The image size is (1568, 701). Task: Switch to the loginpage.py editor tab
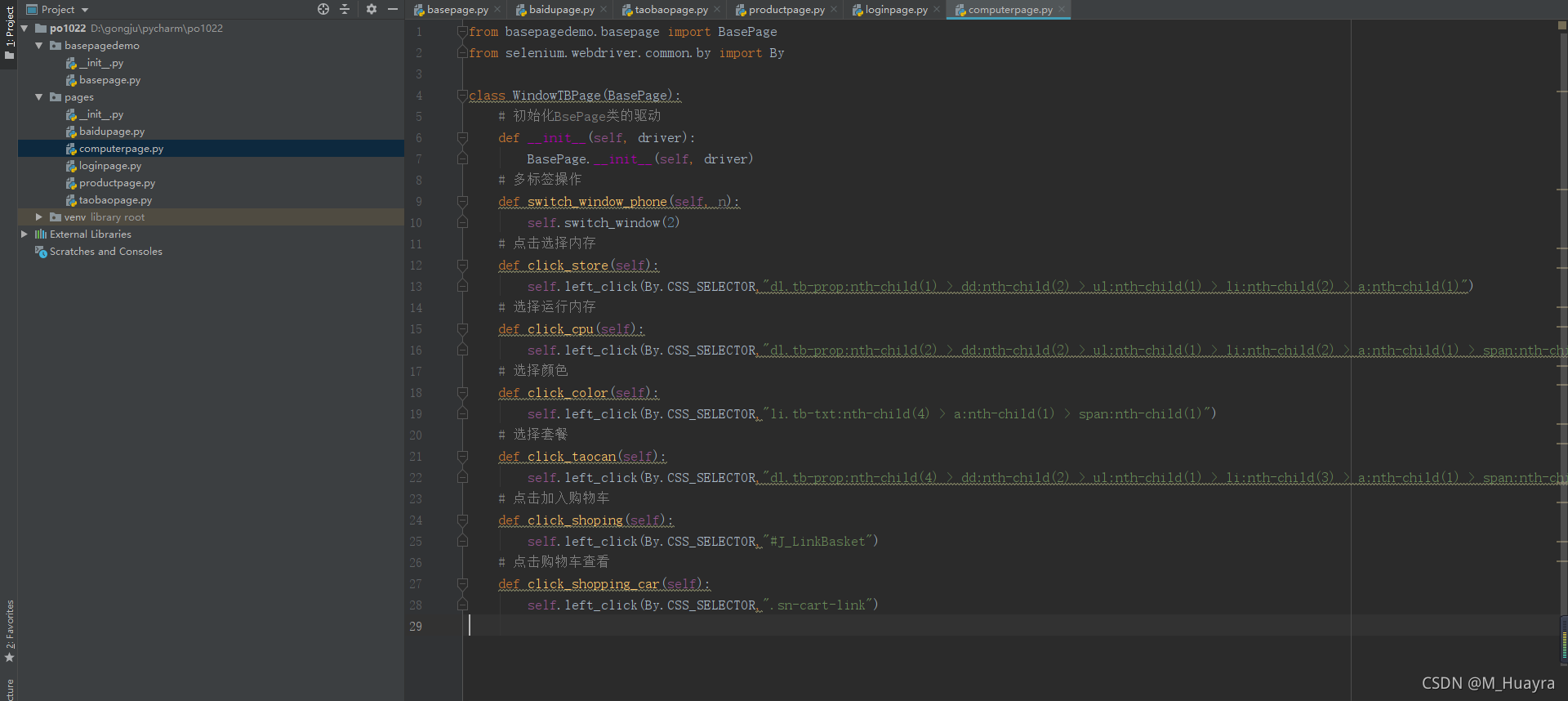coord(896,10)
